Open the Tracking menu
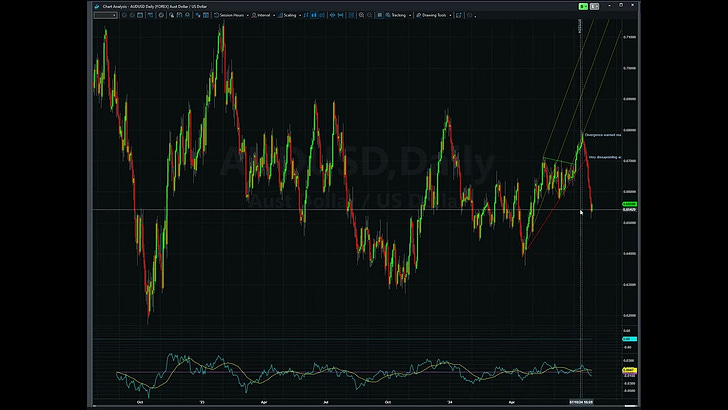728x410 pixels. [398, 15]
